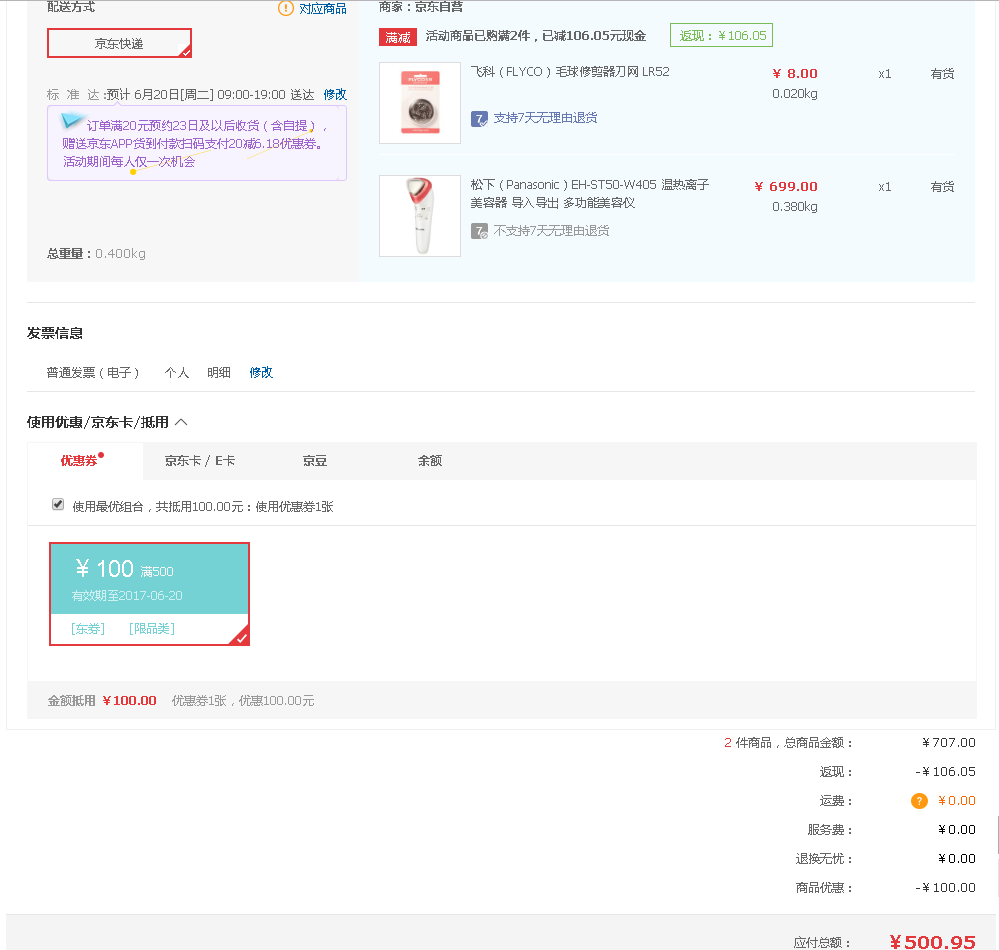This screenshot has height=950, width=999.
Task: Click the FLYCO 毛球修剪器刀网 LR52 title
Action: (x=570, y=71)
